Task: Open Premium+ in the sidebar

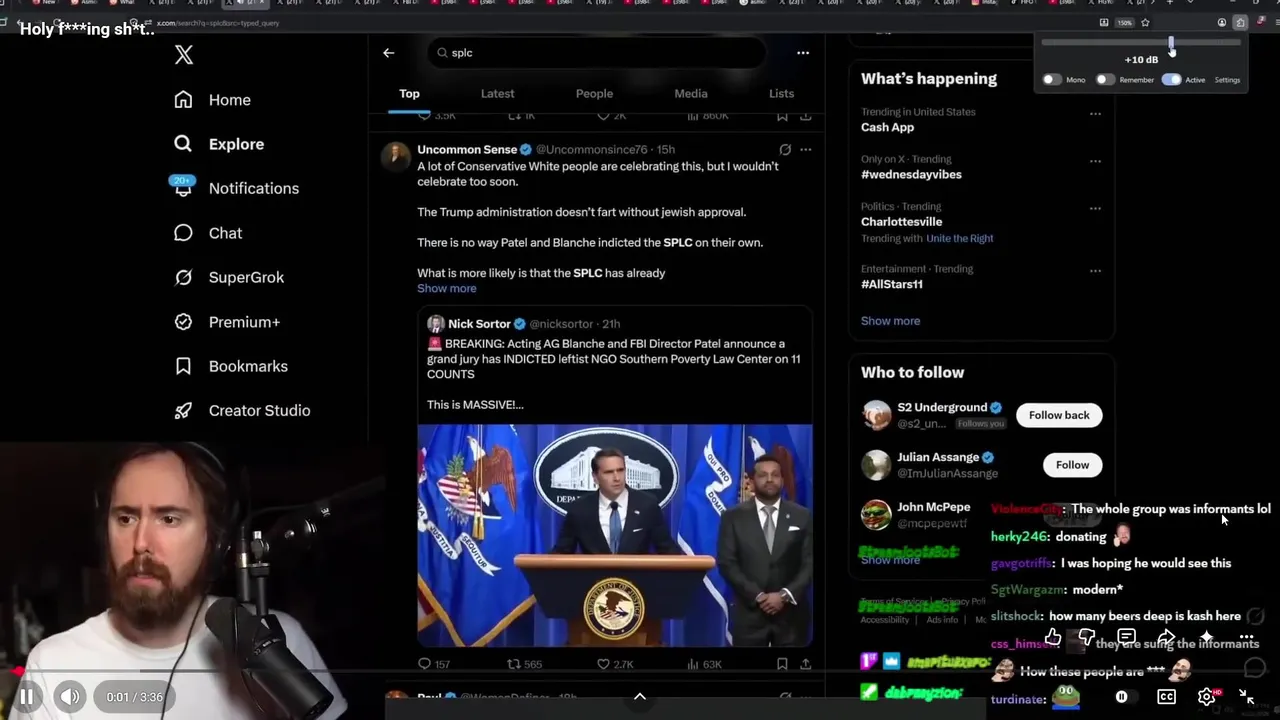Action: pos(227,322)
